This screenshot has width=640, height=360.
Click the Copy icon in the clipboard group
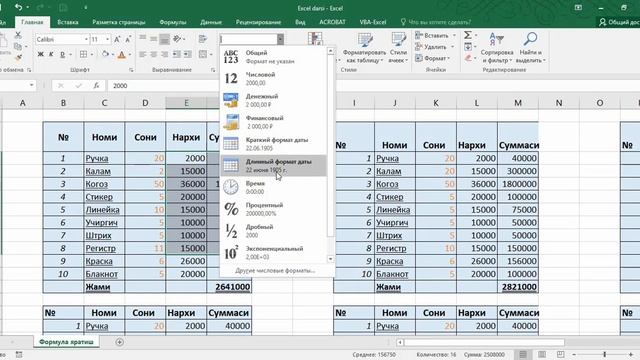tap(18, 47)
